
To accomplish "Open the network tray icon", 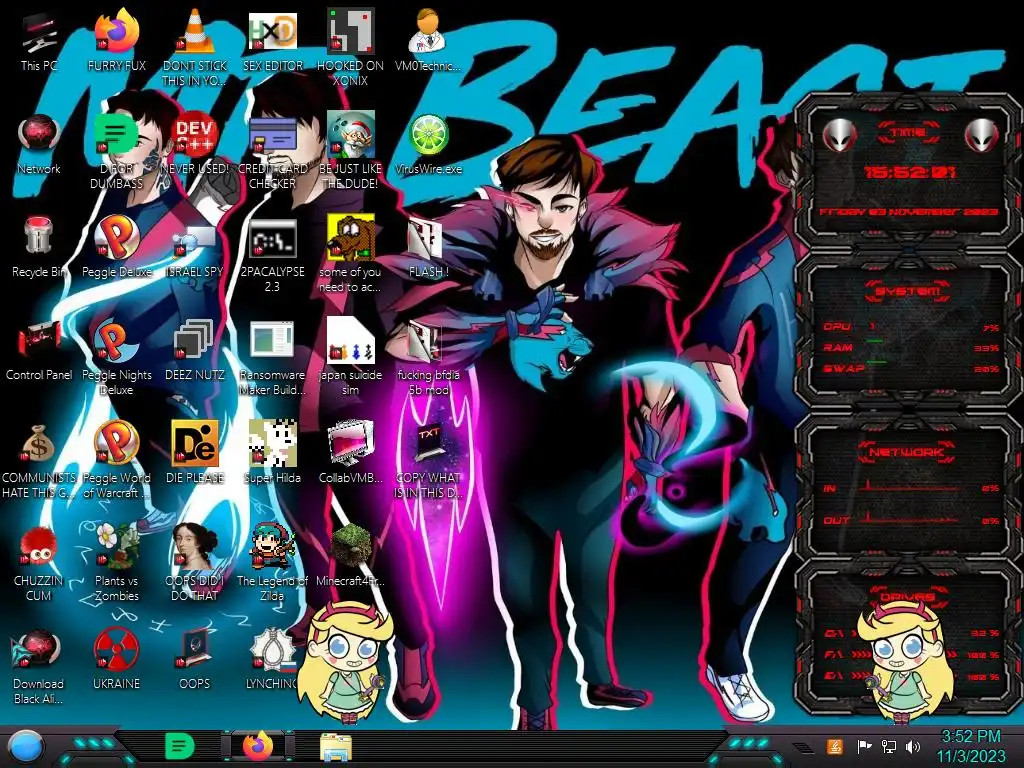I will pos(888,746).
